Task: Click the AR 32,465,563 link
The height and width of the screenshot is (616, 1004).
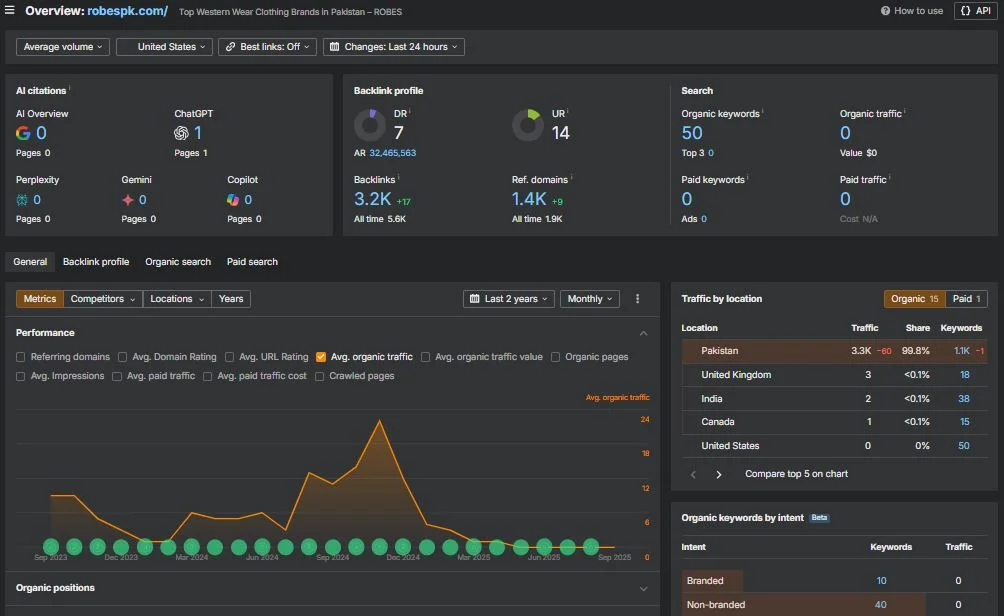Action: (392, 153)
